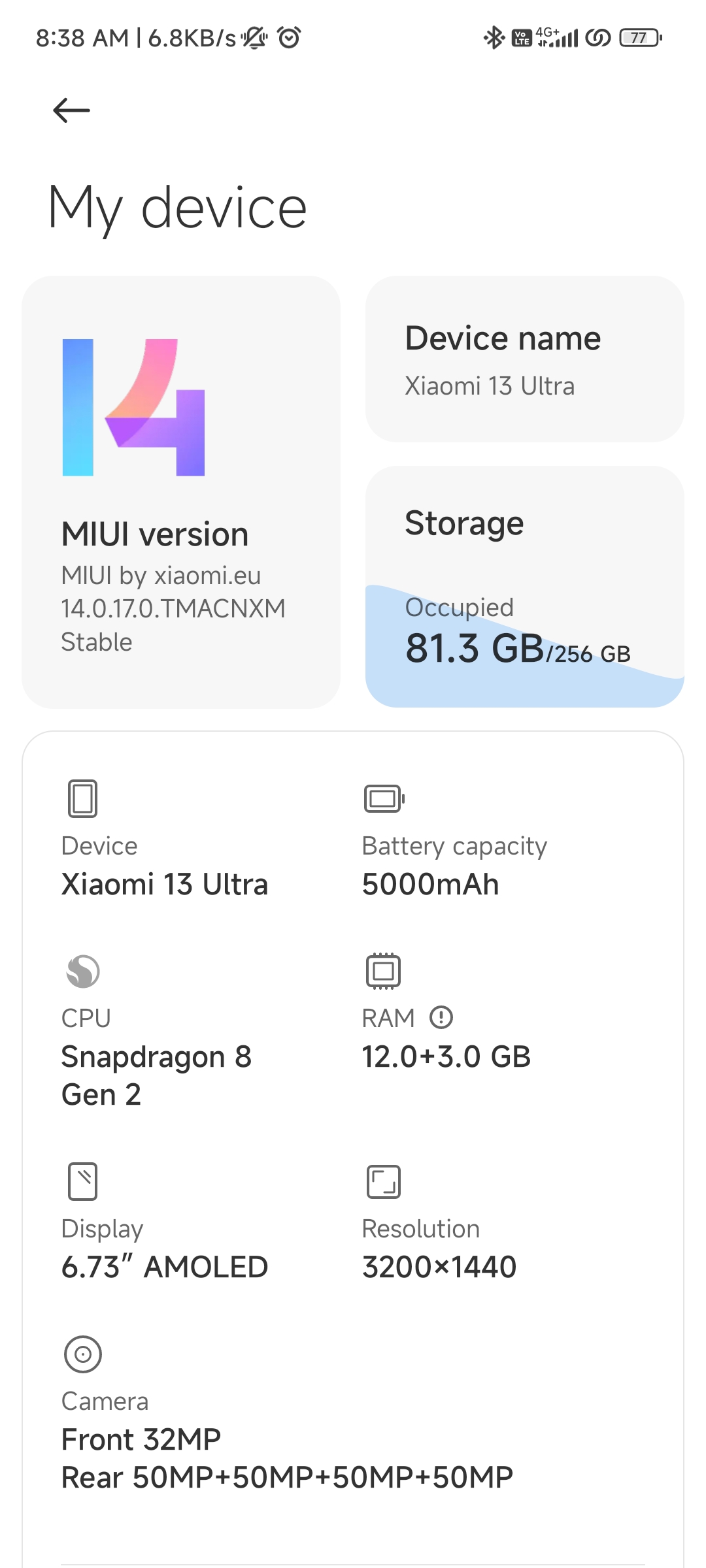Tap the Snapdragon CPU logo icon
The image size is (706, 1568).
coord(82,971)
